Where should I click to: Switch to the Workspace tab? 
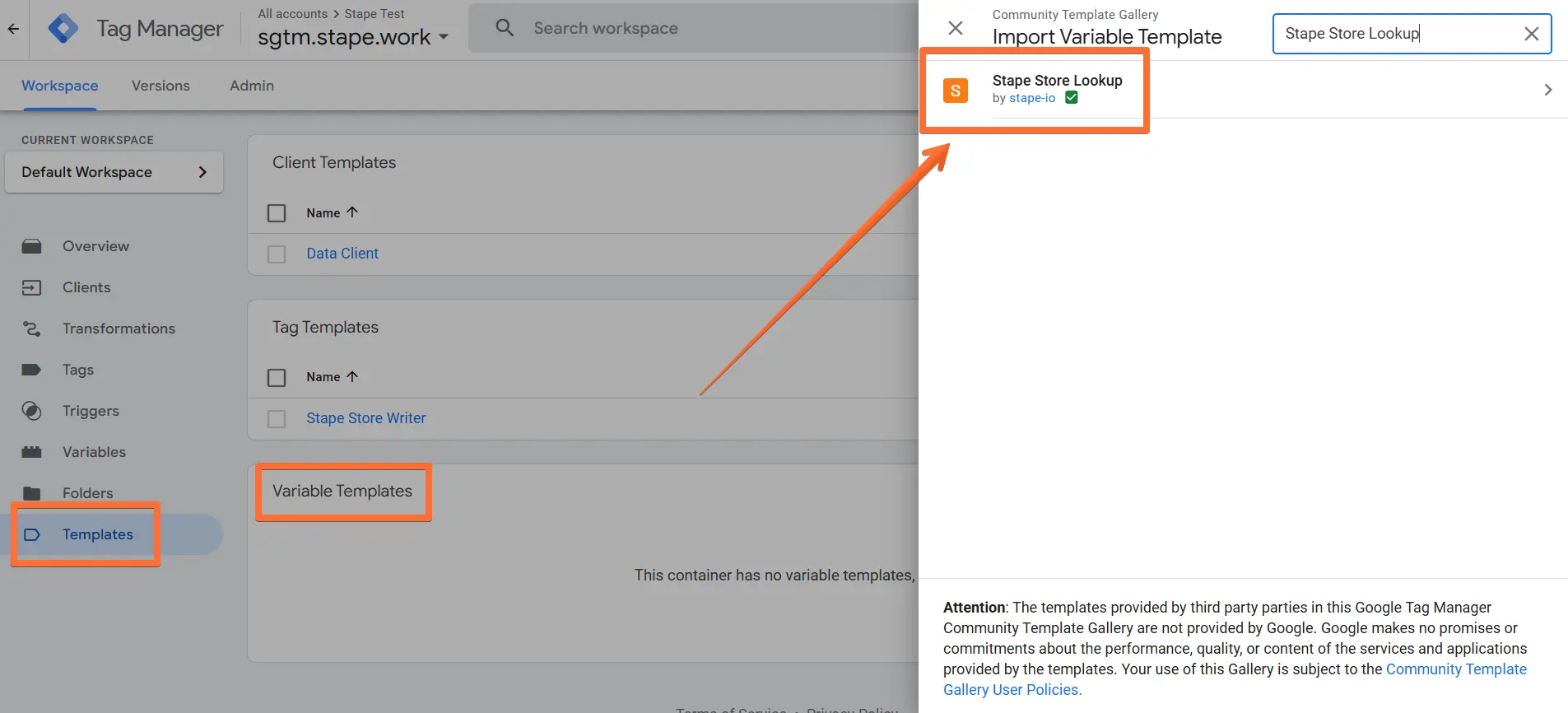click(59, 86)
